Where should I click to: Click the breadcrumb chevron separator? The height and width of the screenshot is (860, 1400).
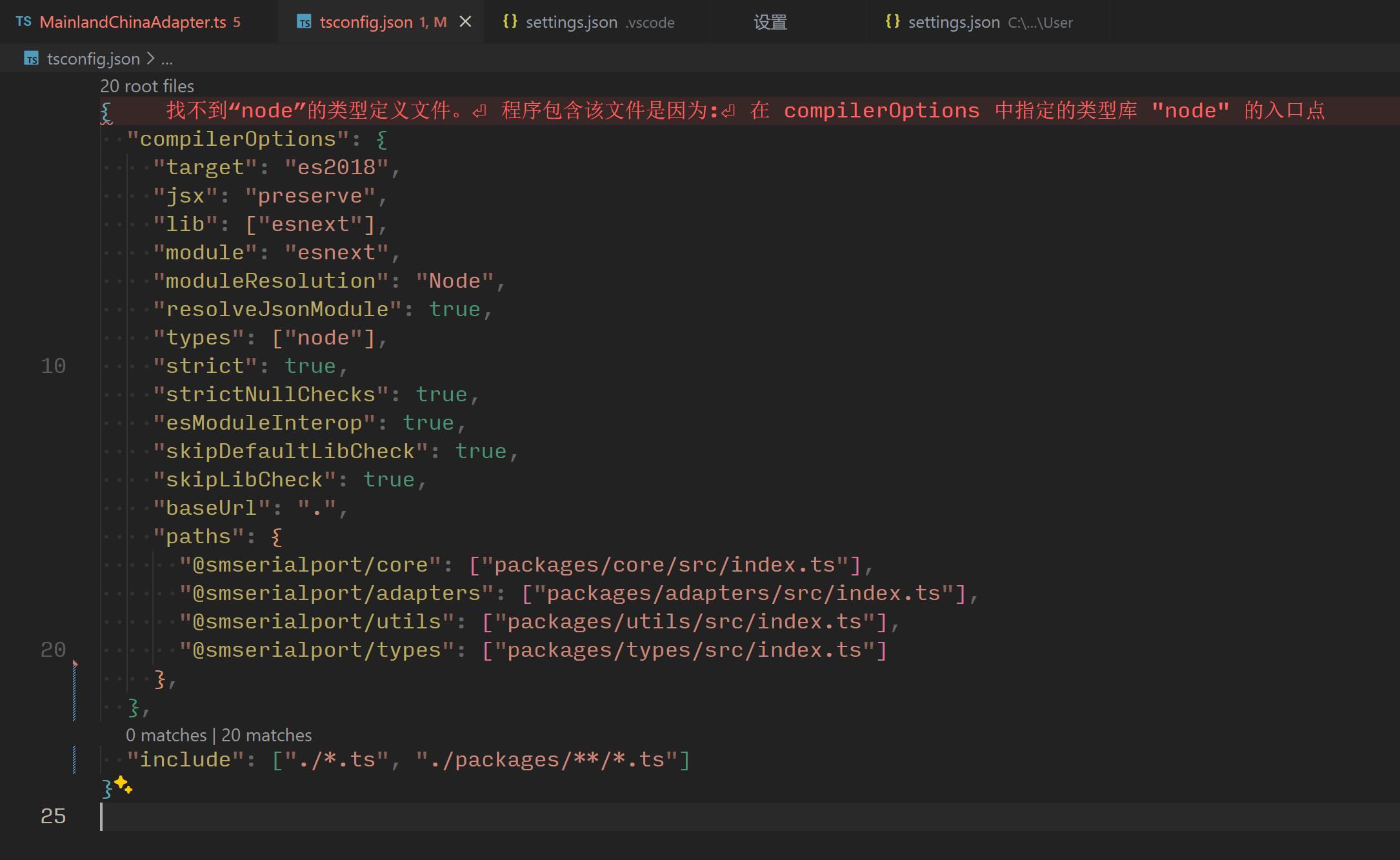[150, 59]
